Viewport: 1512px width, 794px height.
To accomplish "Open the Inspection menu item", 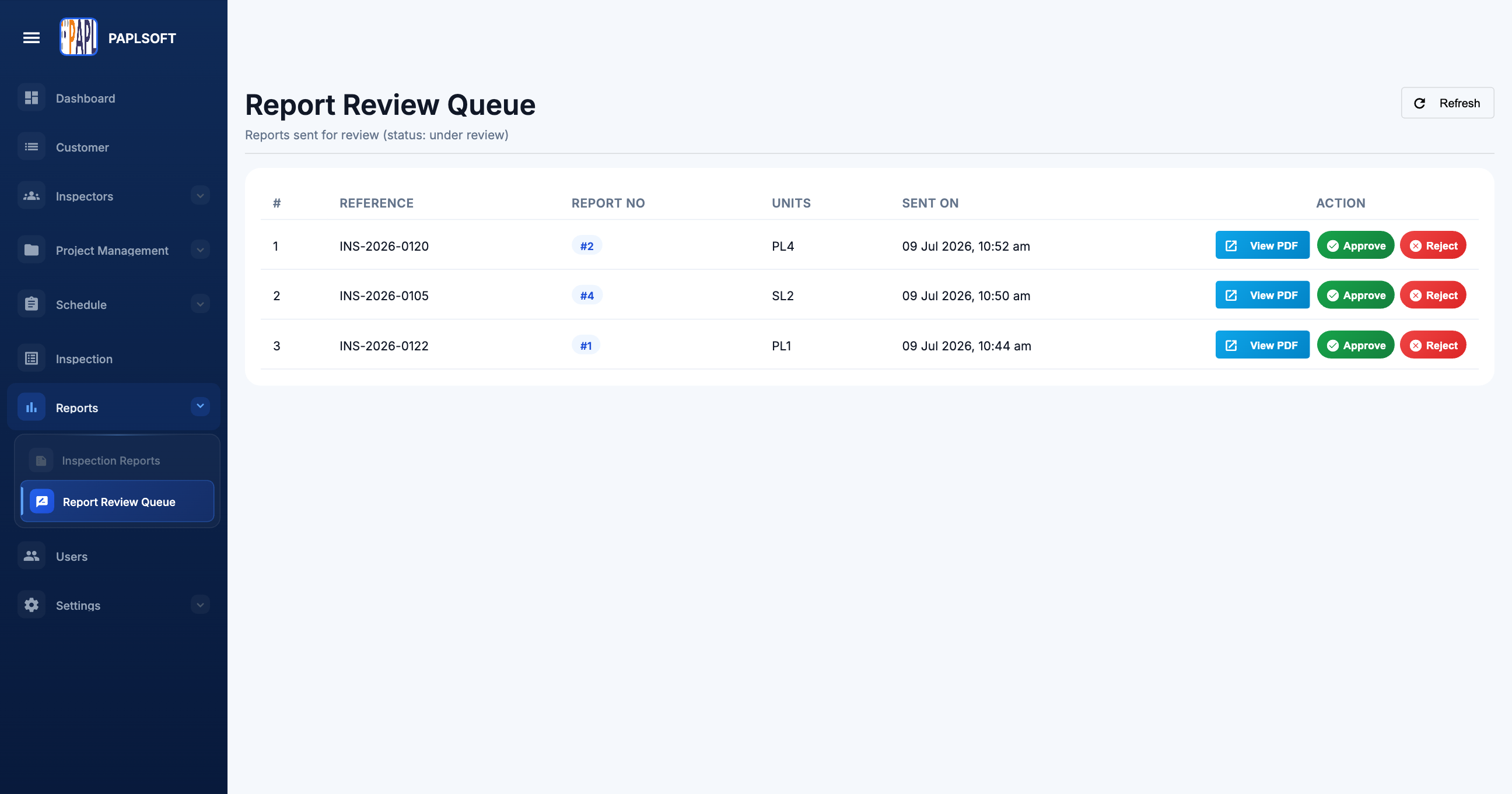I will point(114,359).
